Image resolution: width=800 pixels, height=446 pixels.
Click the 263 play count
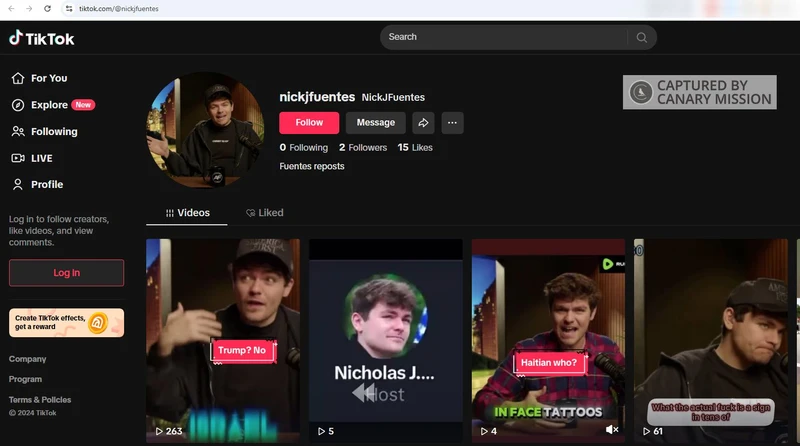169,431
